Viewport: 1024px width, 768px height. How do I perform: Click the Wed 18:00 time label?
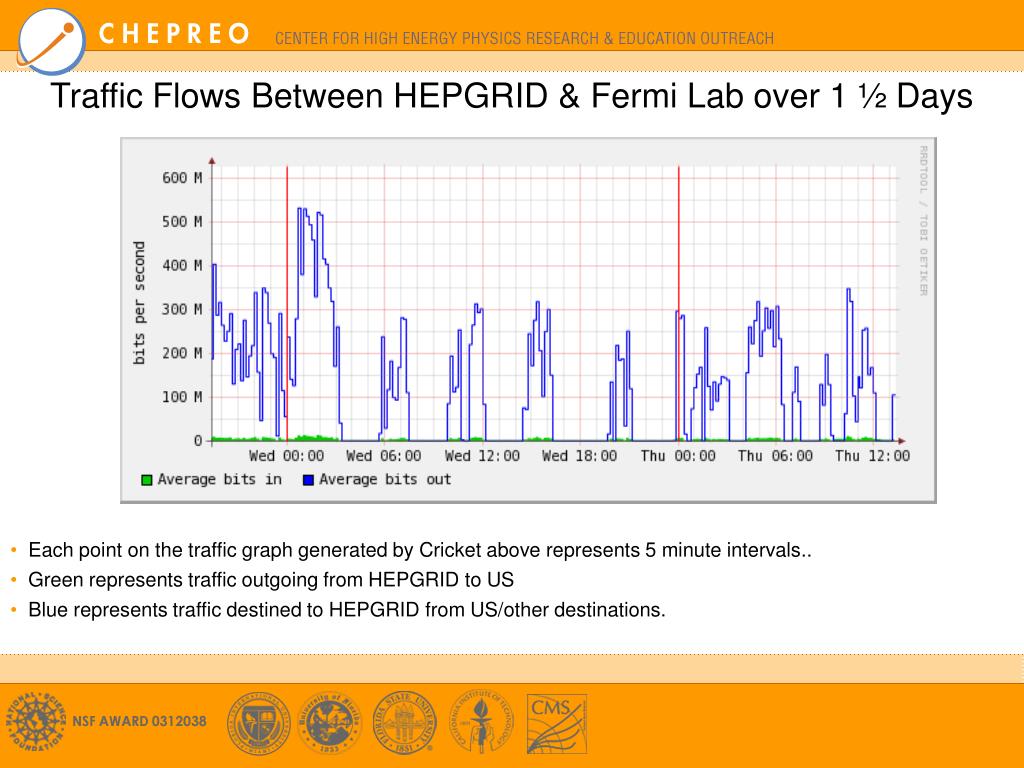tap(579, 456)
